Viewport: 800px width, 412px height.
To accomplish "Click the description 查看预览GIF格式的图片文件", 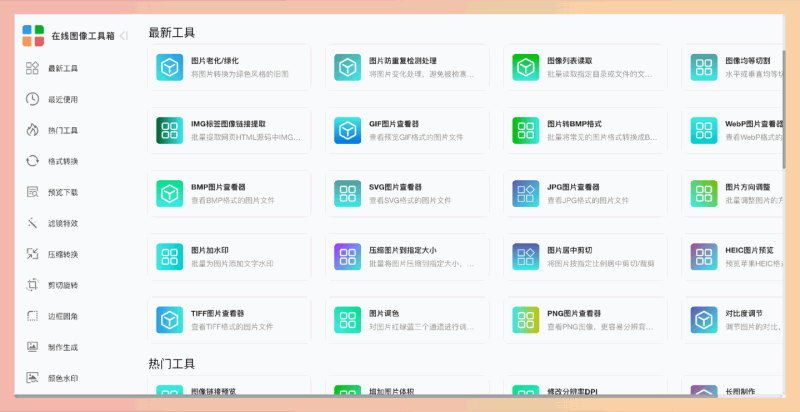I will 416,137.
